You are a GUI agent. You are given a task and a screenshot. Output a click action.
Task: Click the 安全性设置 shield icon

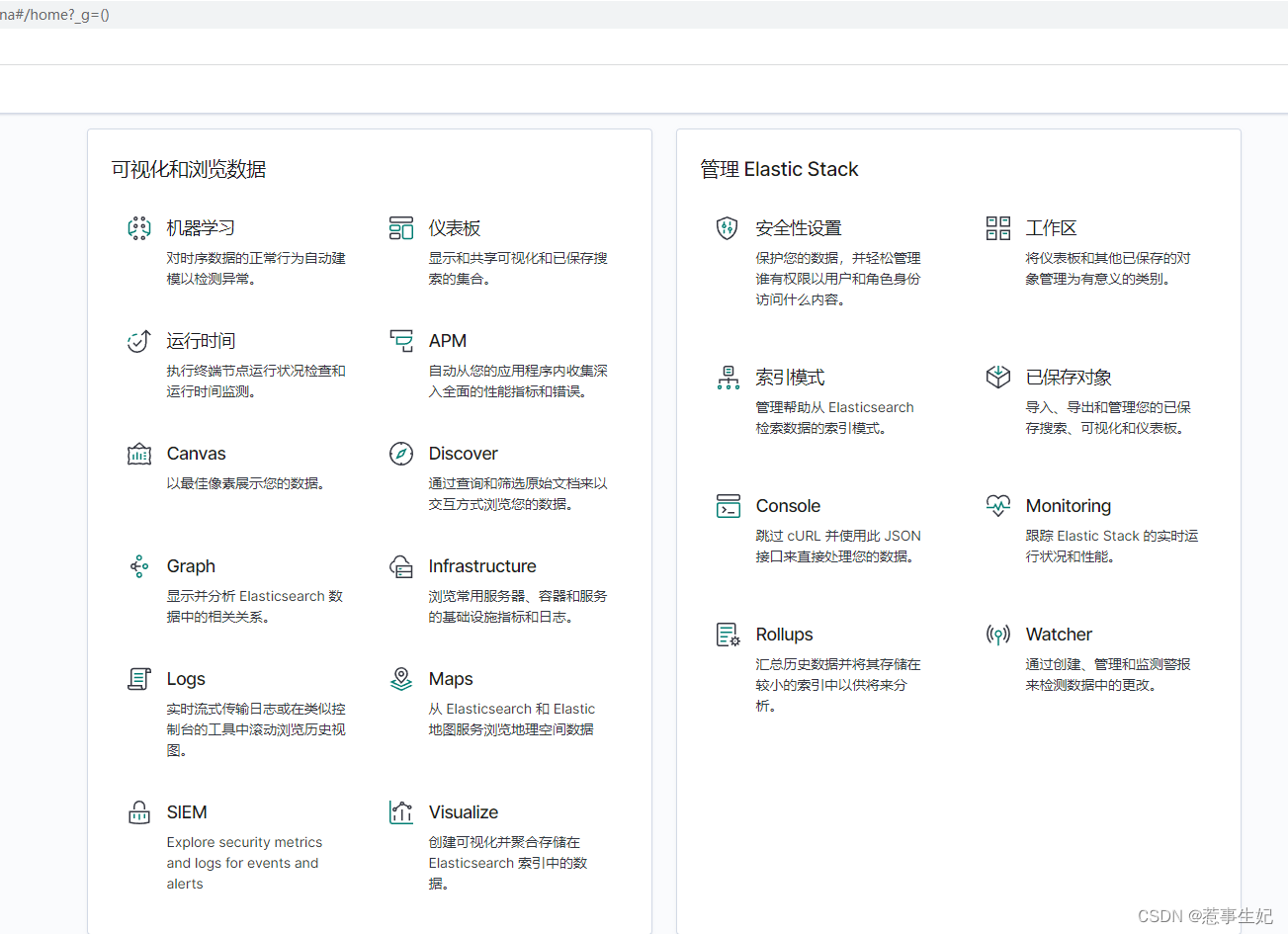(728, 228)
